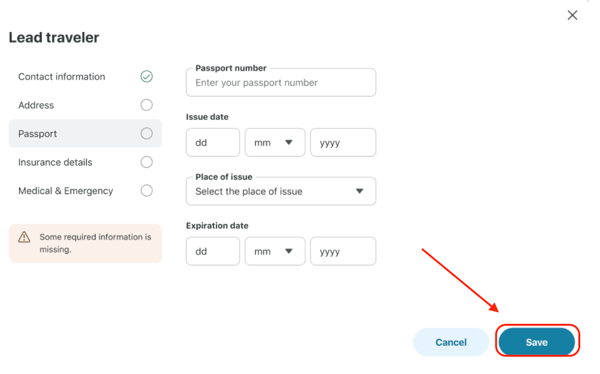Open the Insurance details section
600x374 pixels.
[85, 162]
